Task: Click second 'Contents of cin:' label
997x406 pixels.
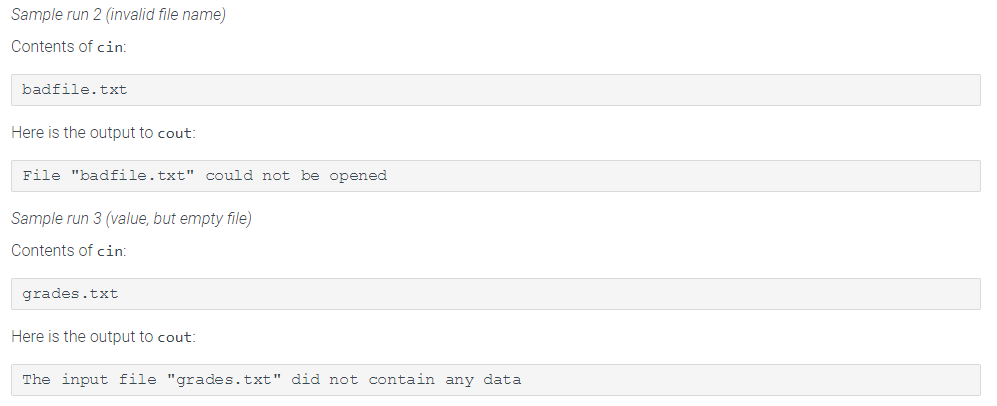Action: (x=69, y=250)
